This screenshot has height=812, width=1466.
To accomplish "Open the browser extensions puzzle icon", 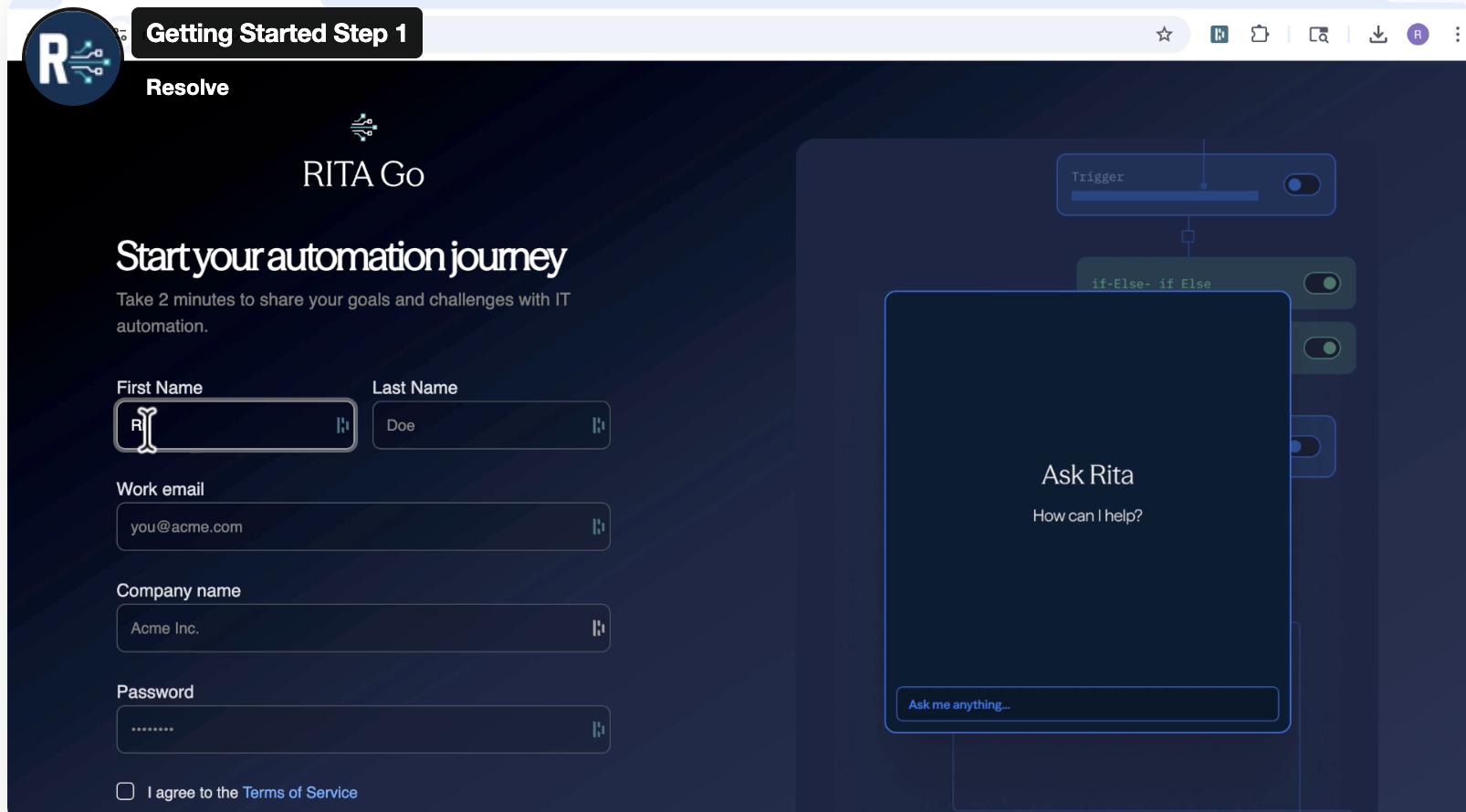I will pyautogui.click(x=1260, y=35).
